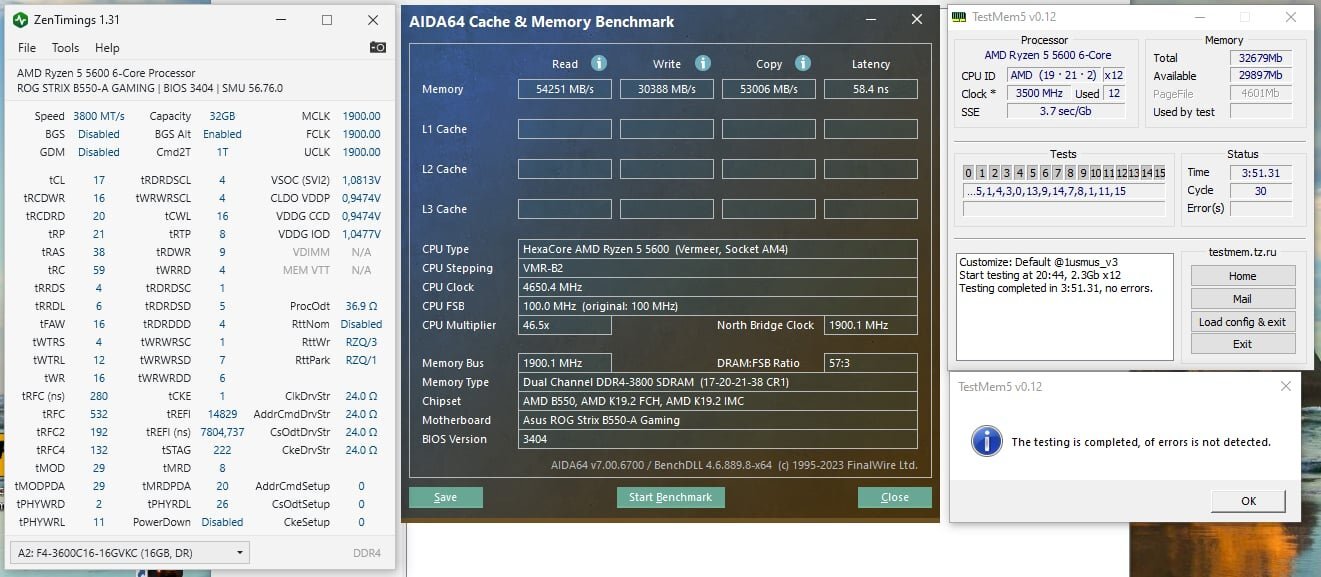Click the TestMem5 test log text box
The height and width of the screenshot is (577, 1321).
(1064, 306)
